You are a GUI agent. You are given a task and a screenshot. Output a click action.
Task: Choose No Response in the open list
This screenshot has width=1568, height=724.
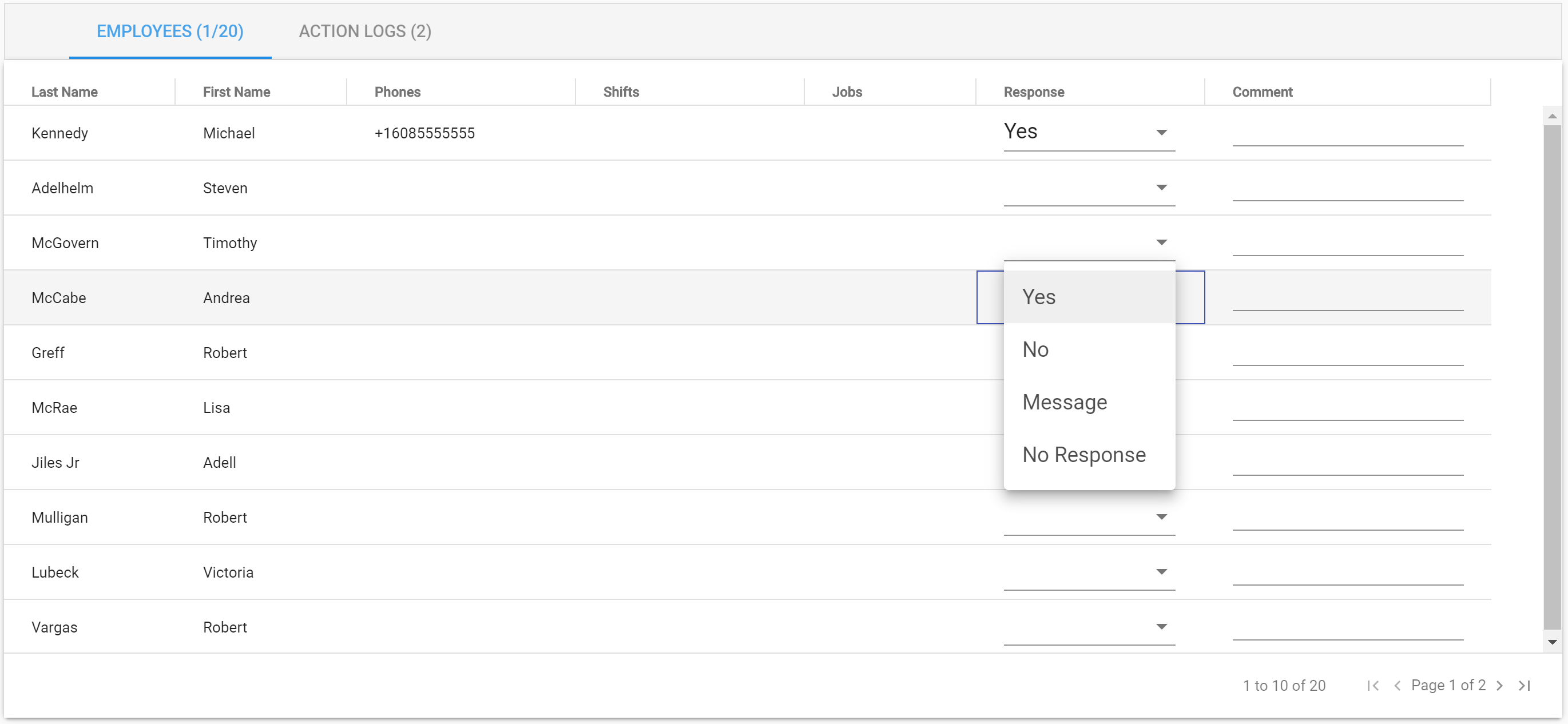pyautogui.click(x=1089, y=455)
